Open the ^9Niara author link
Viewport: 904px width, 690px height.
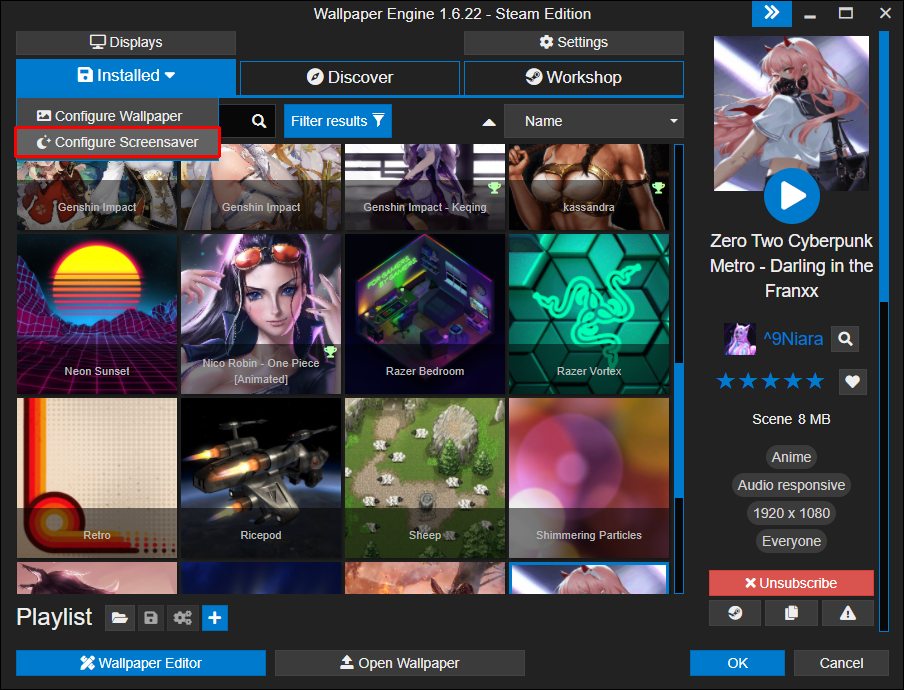point(793,338)
